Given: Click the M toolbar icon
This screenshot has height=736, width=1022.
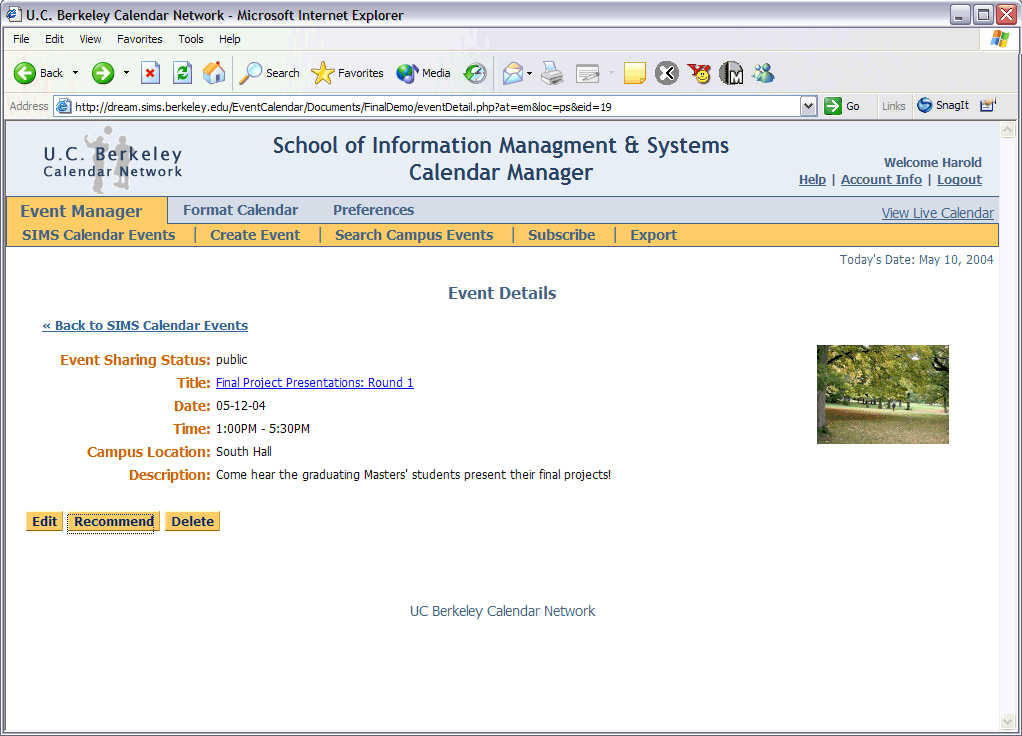Looking at the screenshot, I should click(x=731, y=73).
